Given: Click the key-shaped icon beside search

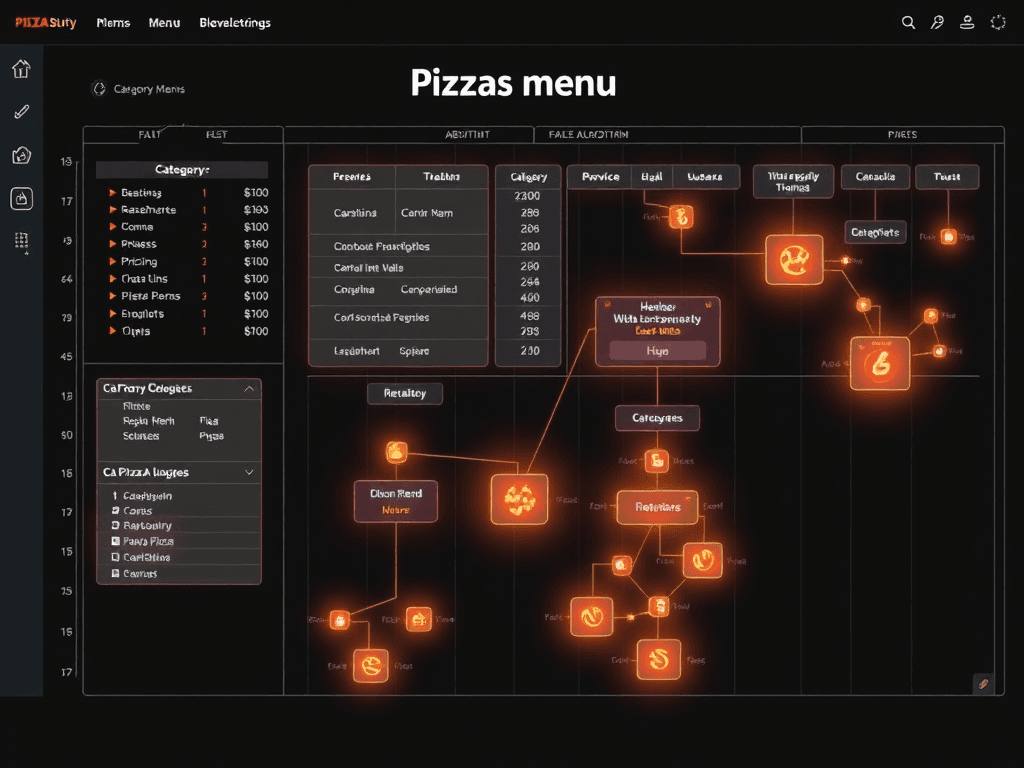Looking at the screenshot, I should coord(937,22).
